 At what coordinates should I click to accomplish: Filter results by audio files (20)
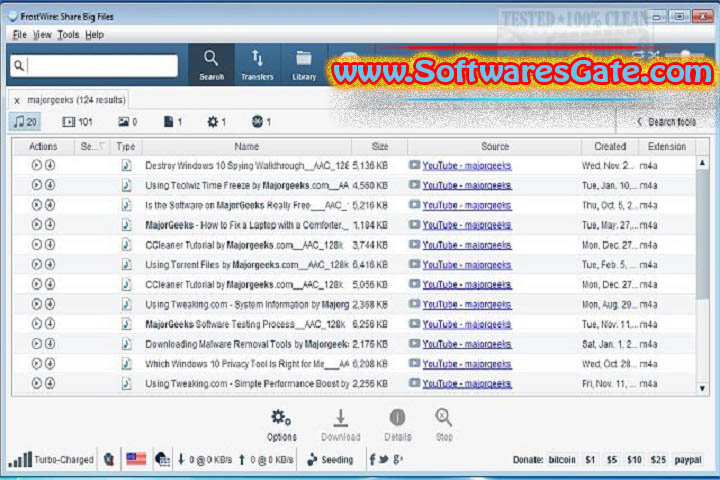(x=25, y=122)
